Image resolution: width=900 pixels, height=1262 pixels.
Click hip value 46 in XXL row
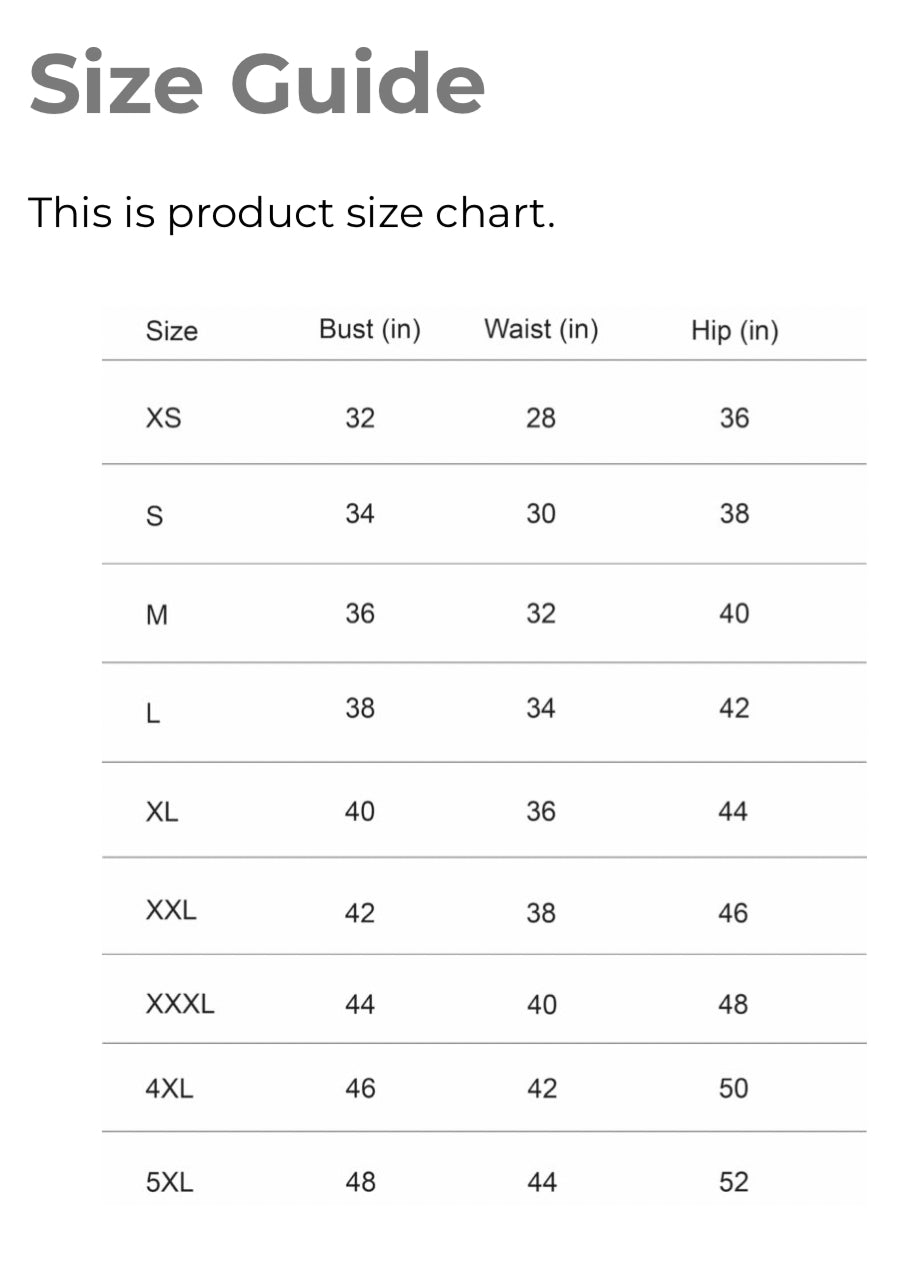[x=733, y=912]
